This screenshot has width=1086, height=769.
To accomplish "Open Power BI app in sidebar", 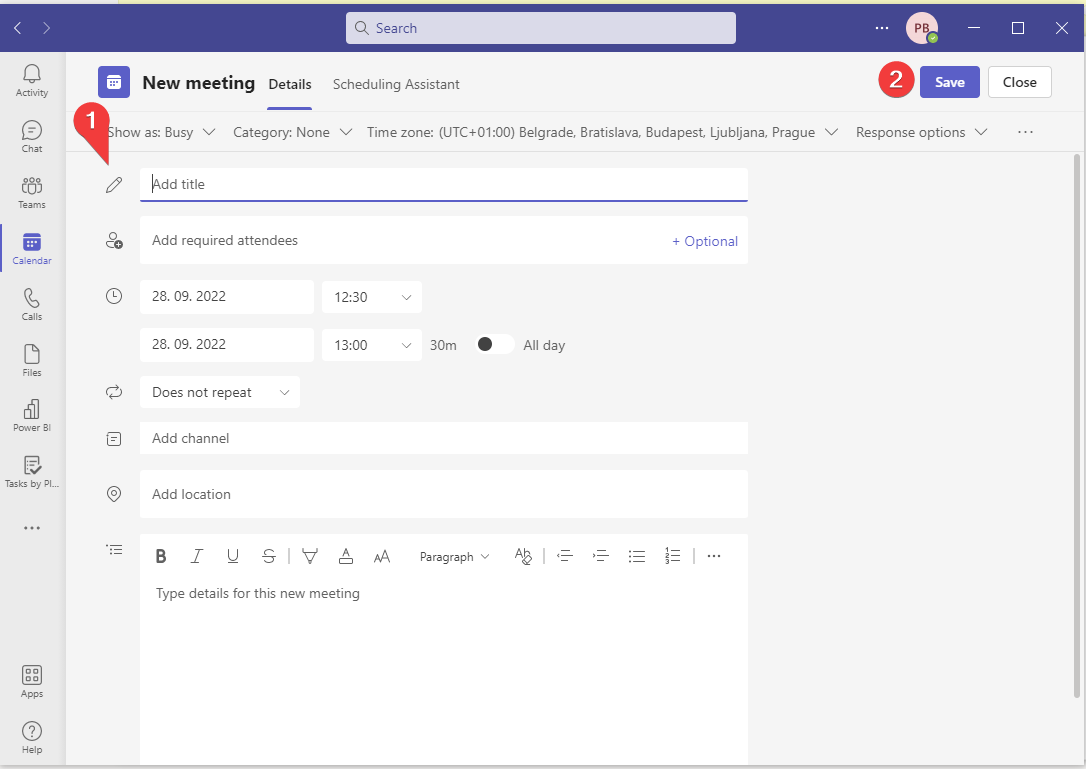I will pyautogui.click(x=32, y=416).
